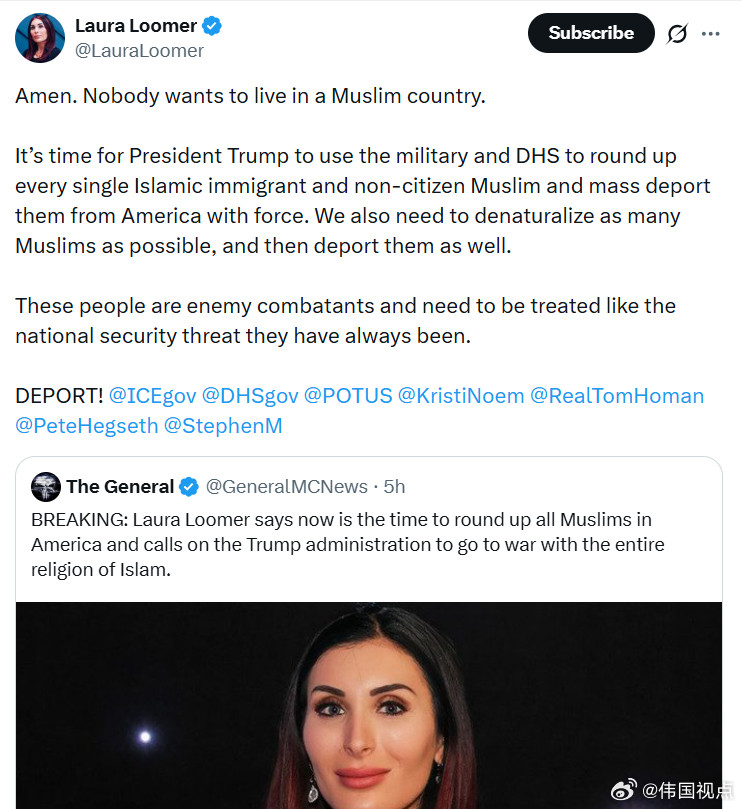The height and width of the screenshot is (809, 742).
Task: Open the @PeteHegseth mention
Action: click(87, 426)
